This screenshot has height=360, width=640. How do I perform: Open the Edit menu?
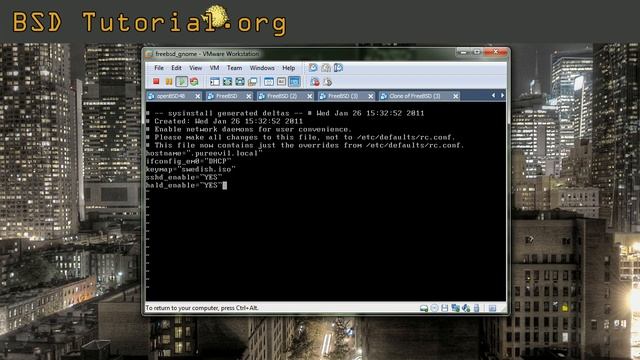click(x=176, y=68)
